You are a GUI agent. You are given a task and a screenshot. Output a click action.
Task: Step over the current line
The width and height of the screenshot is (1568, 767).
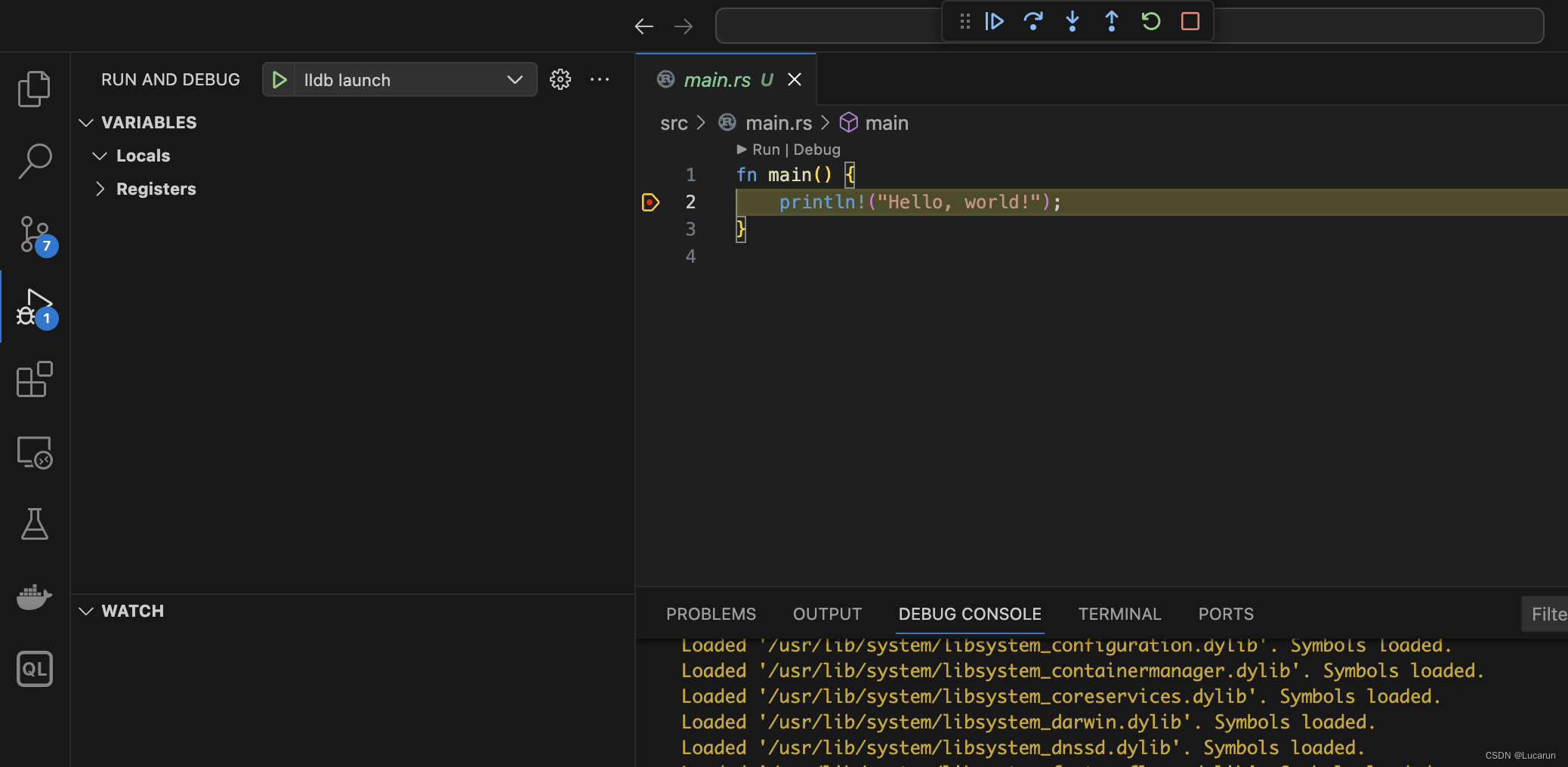coord(1034,21)
